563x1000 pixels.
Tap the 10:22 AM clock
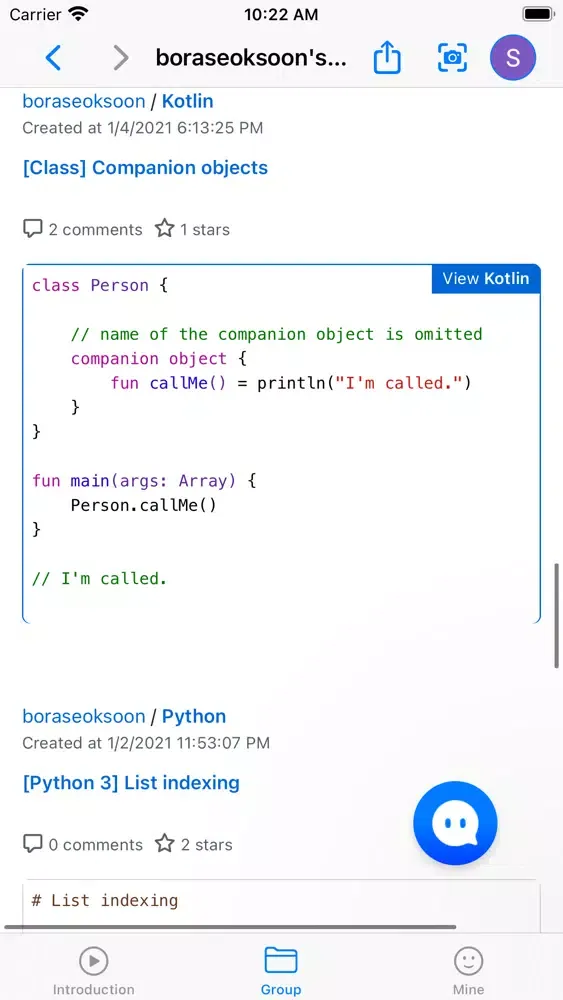click(x=281, y=14)
